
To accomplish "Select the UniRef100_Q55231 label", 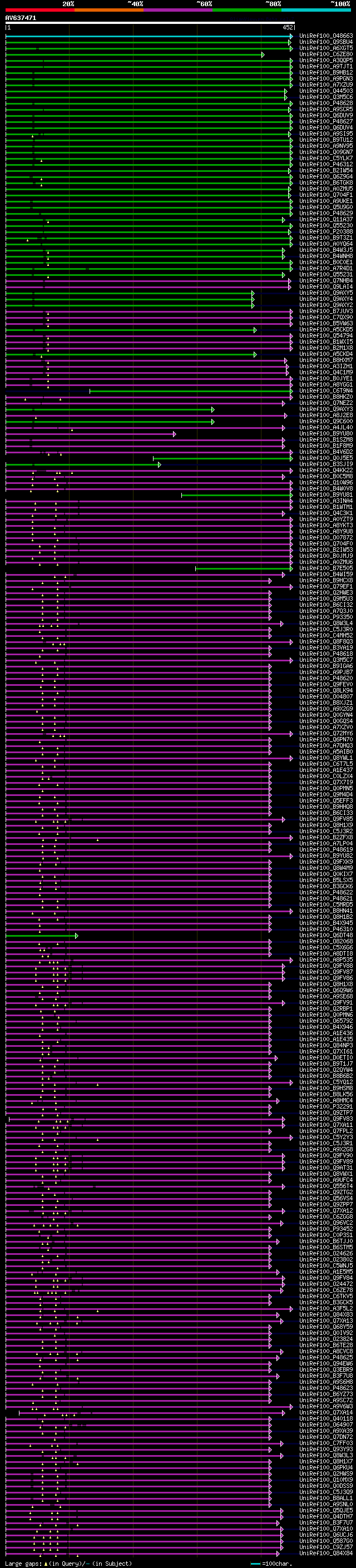I will tap(325, 275).
